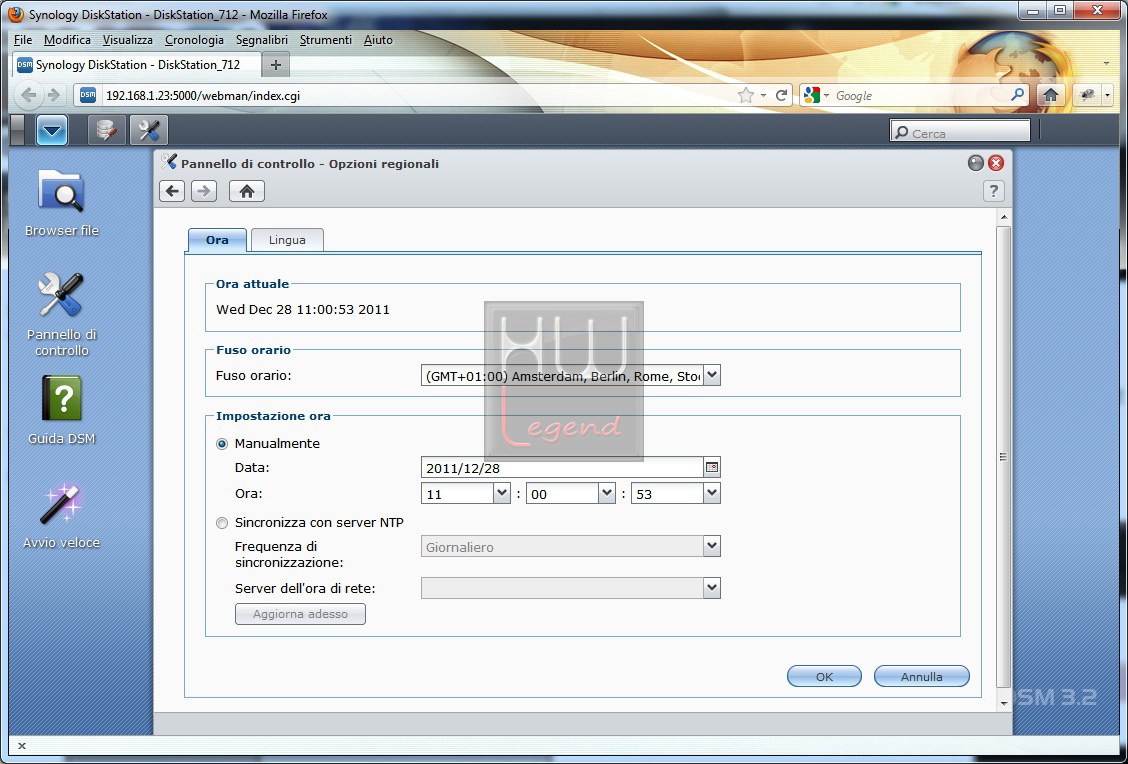Close the Pannello di controllo panel
The width and height of the screenshot is (1128, 764).
tap(996, 163)
